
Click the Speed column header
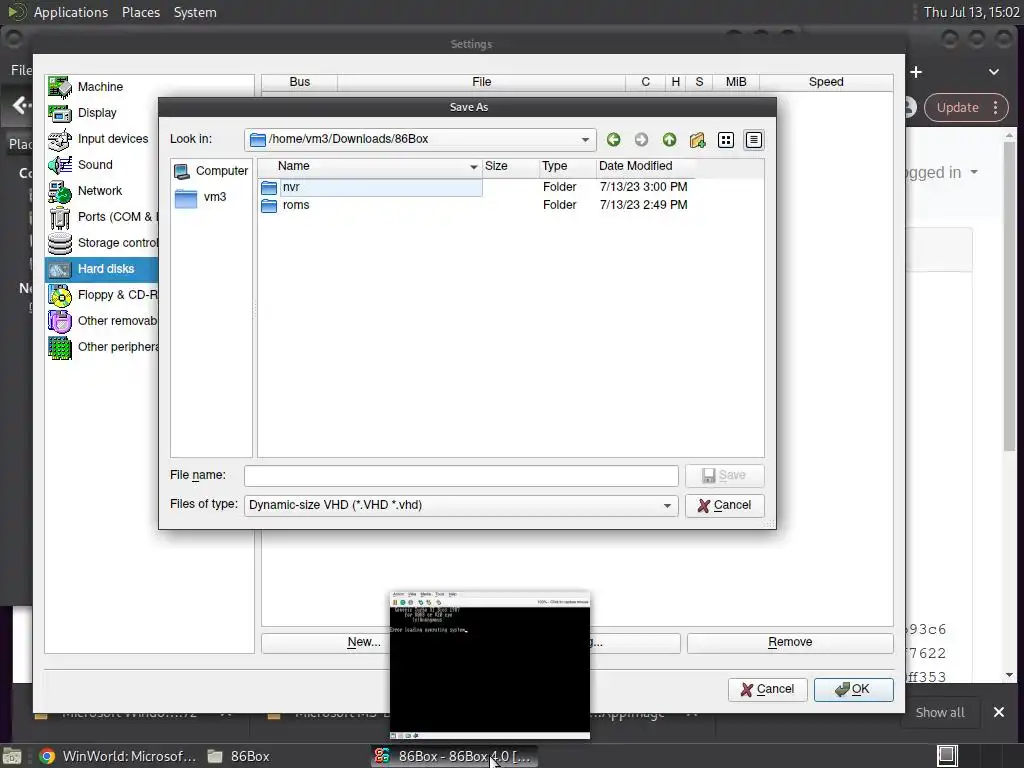[826, 82]
